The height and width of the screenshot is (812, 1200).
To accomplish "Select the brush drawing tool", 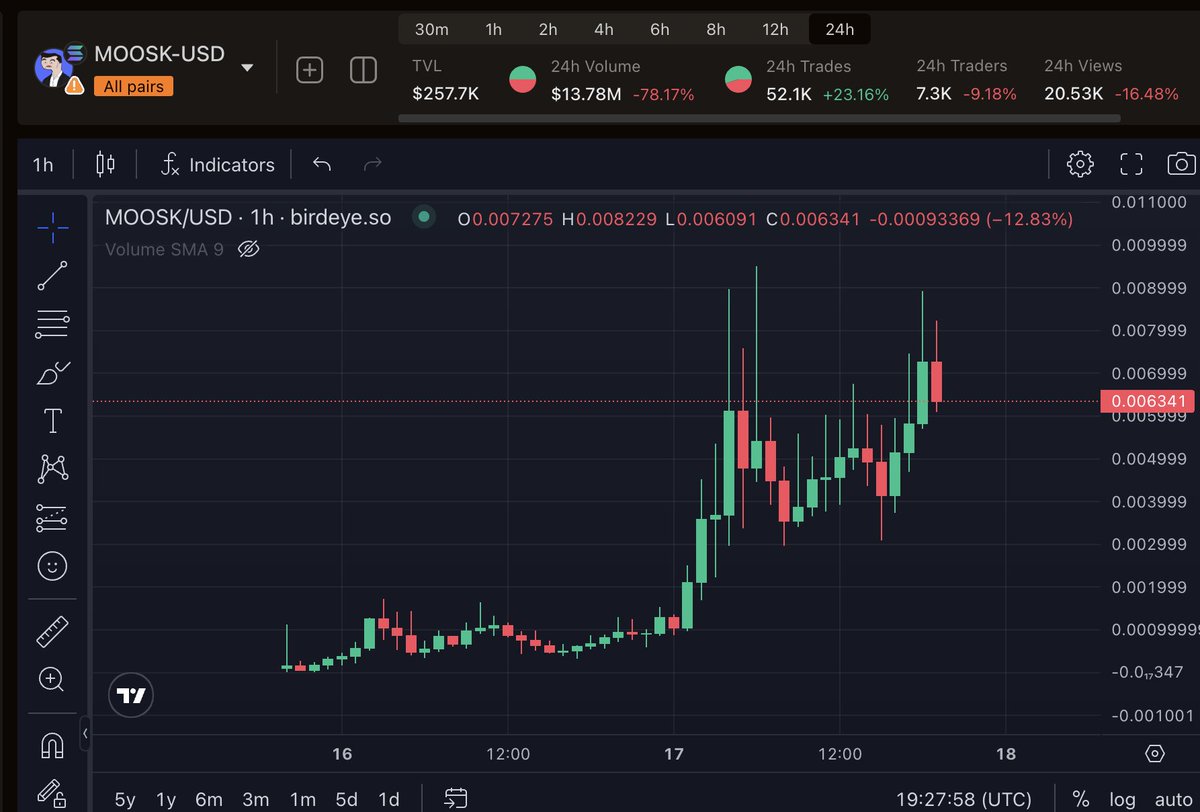I will pos(53,373).
